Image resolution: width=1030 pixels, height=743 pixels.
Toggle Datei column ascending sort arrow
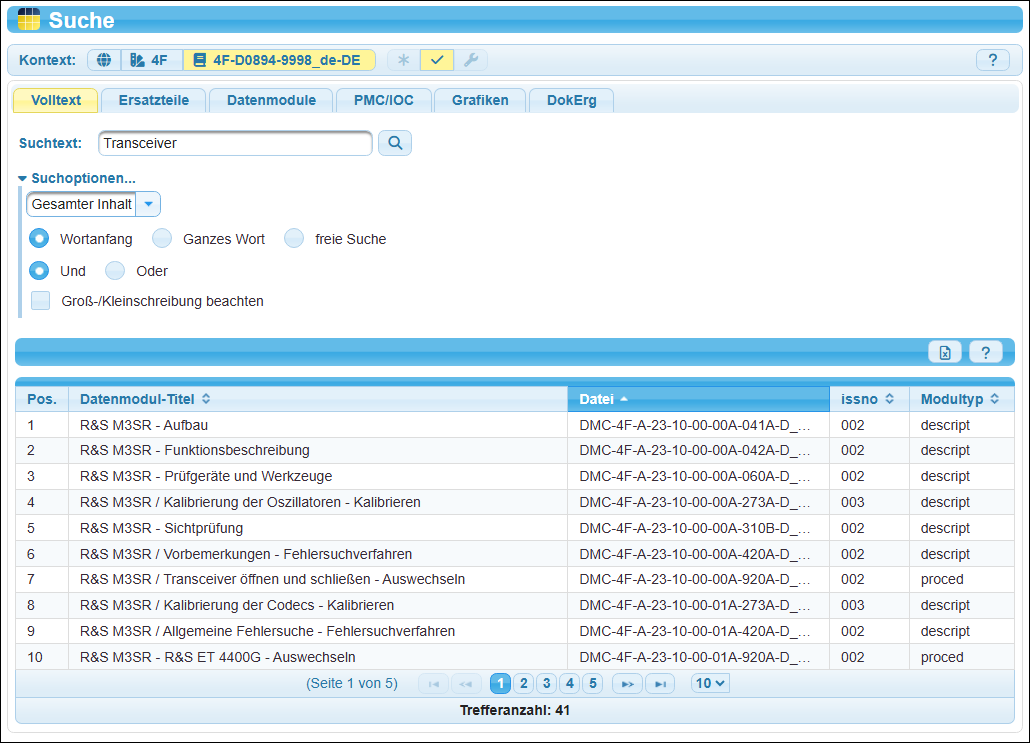point(624,399)
